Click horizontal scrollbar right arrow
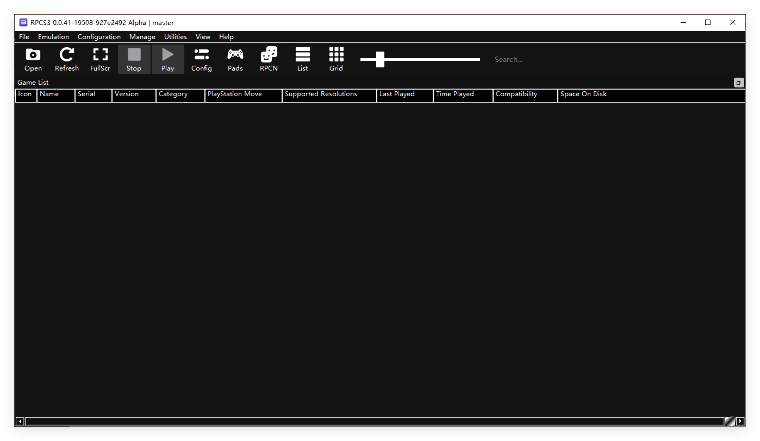 click(740, 421)
